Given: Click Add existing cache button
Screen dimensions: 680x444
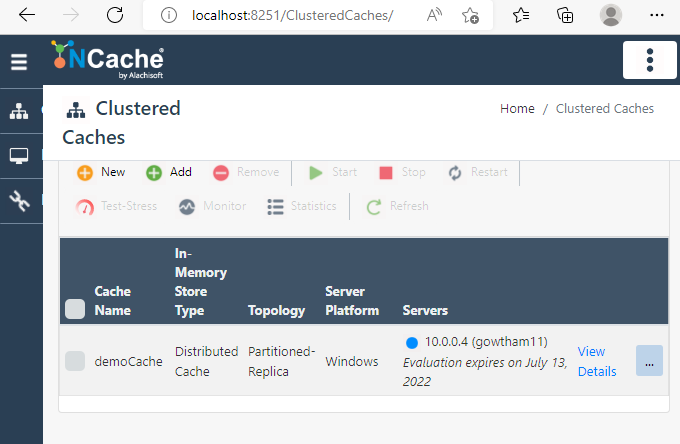Looking at the screenshot, I should click(169, 172).
